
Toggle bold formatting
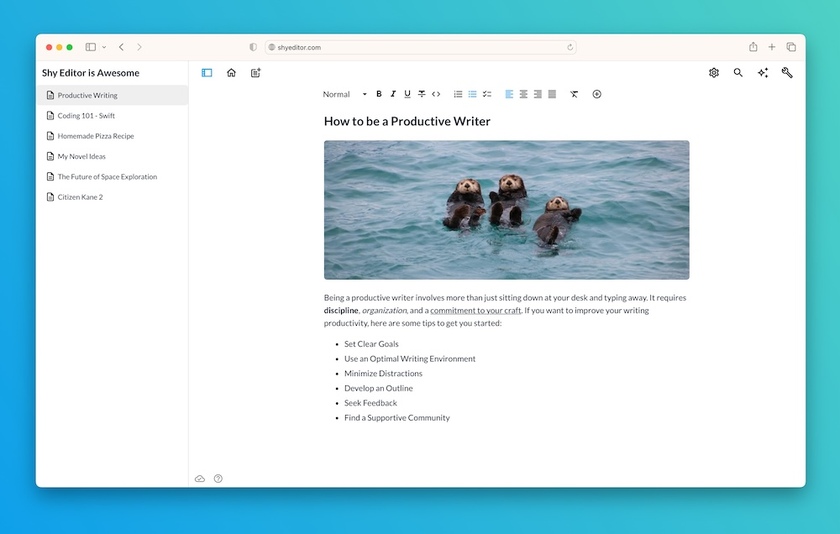[379, 94]
